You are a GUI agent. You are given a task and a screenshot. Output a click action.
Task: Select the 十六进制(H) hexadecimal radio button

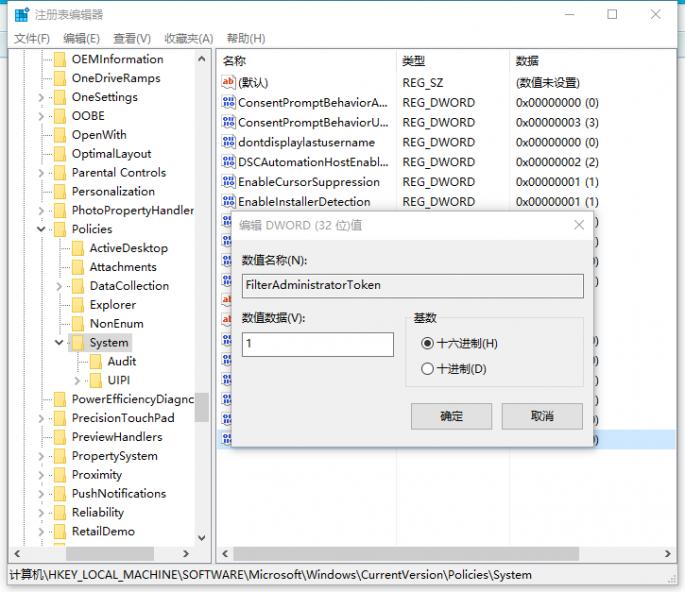click(427, 343)
